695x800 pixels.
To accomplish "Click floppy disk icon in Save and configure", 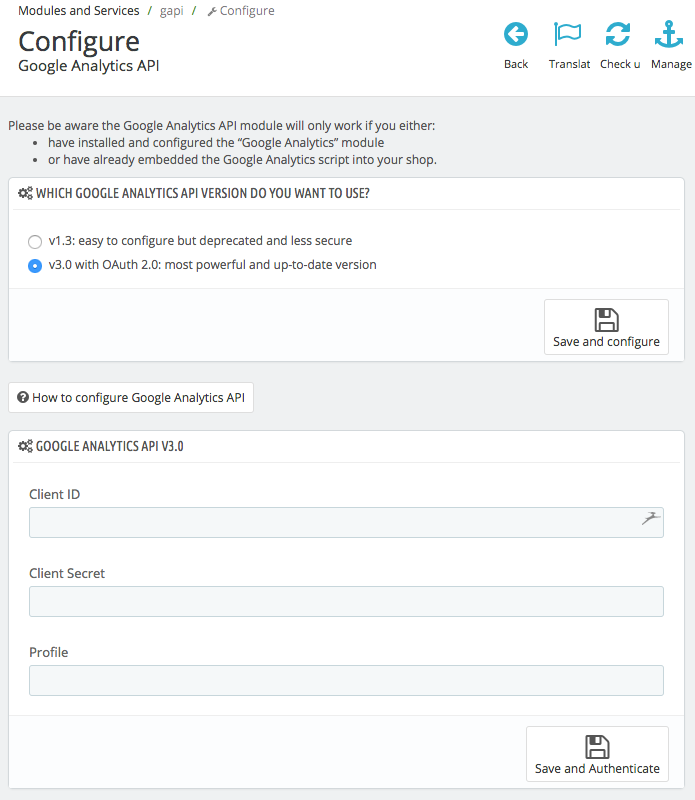I will (x=606, y=320).
